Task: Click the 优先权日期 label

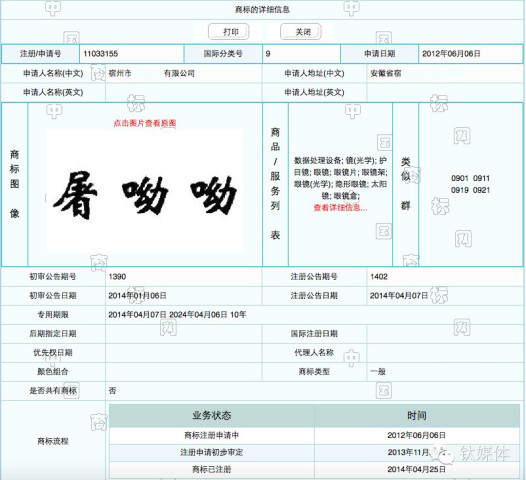Action: click(x=53, y=353)
